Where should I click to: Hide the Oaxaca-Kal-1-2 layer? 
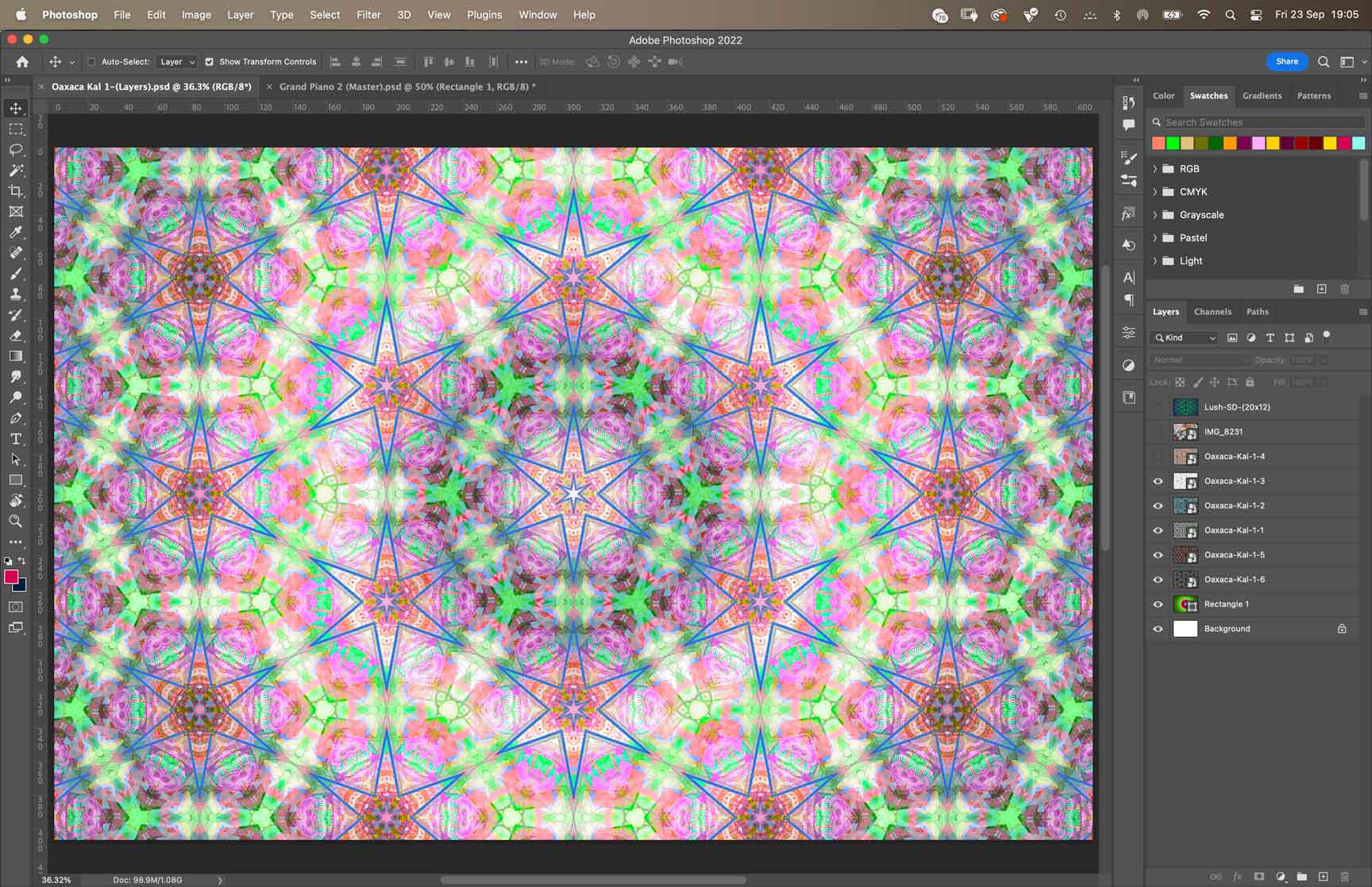click(x=1158, y=506)
